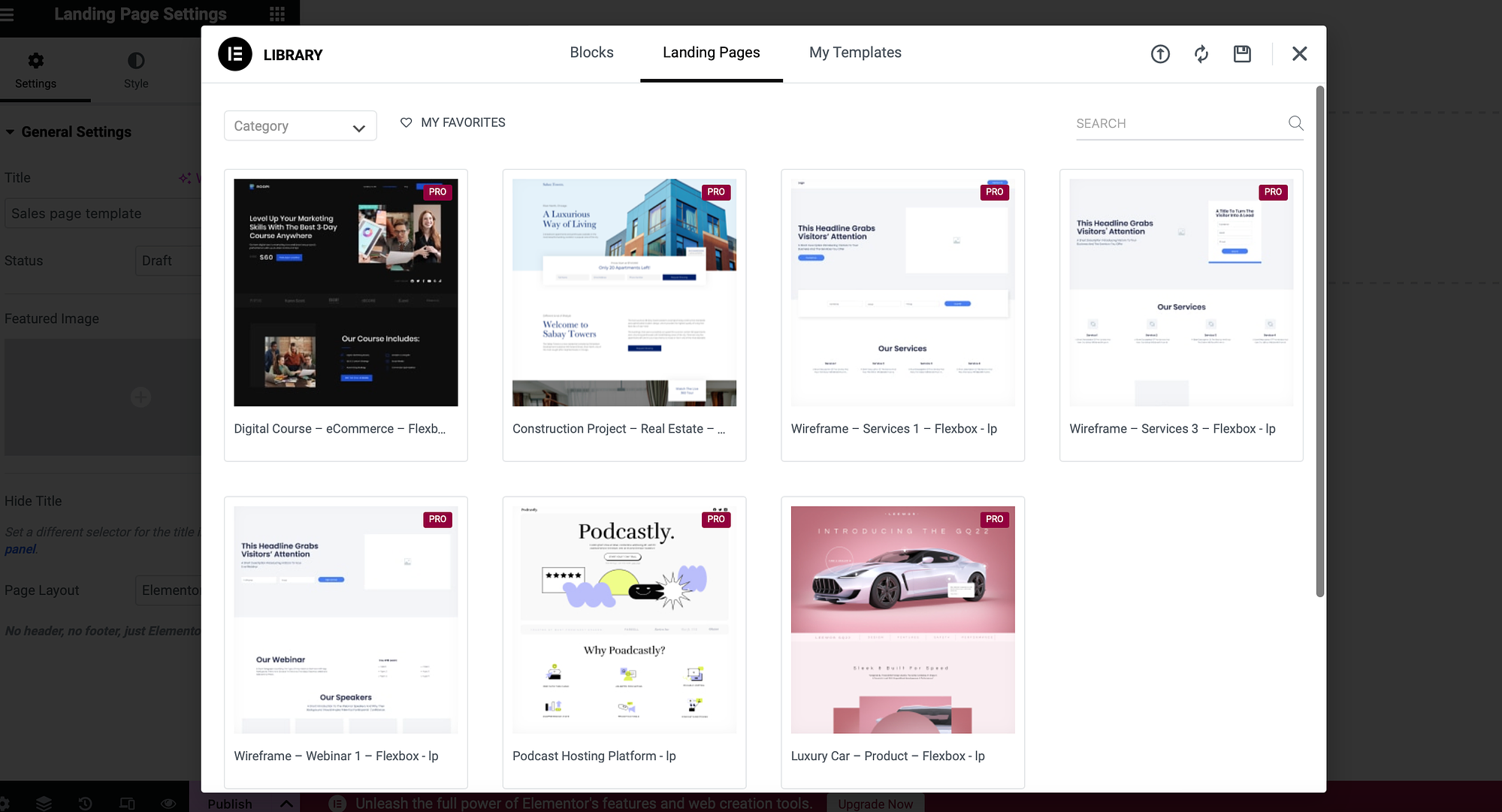
Task: Click the close X icon to dismiss library
Action: click(1298, 53)
